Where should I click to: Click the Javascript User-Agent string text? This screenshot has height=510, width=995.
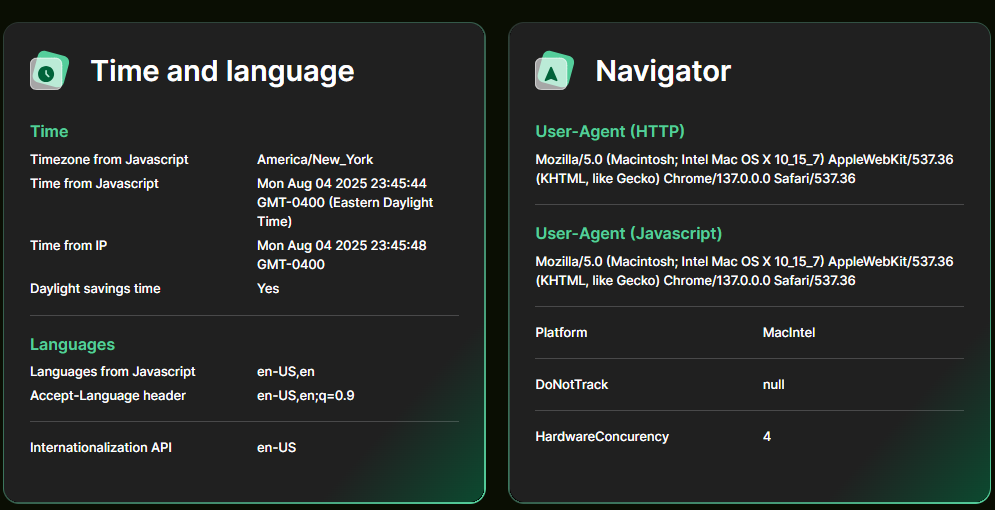[744, 271]
